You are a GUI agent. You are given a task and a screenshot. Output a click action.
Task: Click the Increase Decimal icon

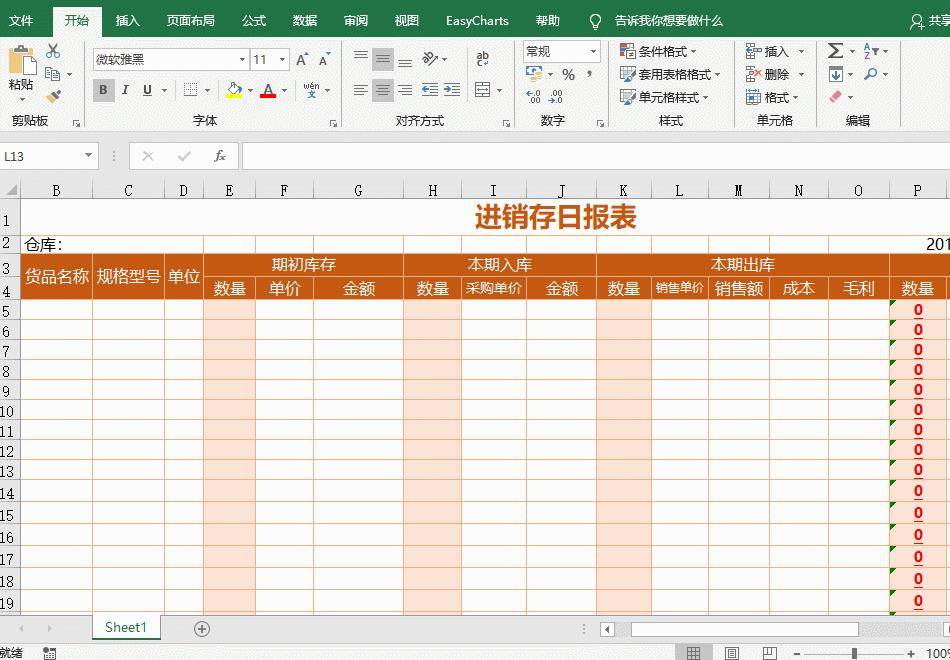point(533,96)
